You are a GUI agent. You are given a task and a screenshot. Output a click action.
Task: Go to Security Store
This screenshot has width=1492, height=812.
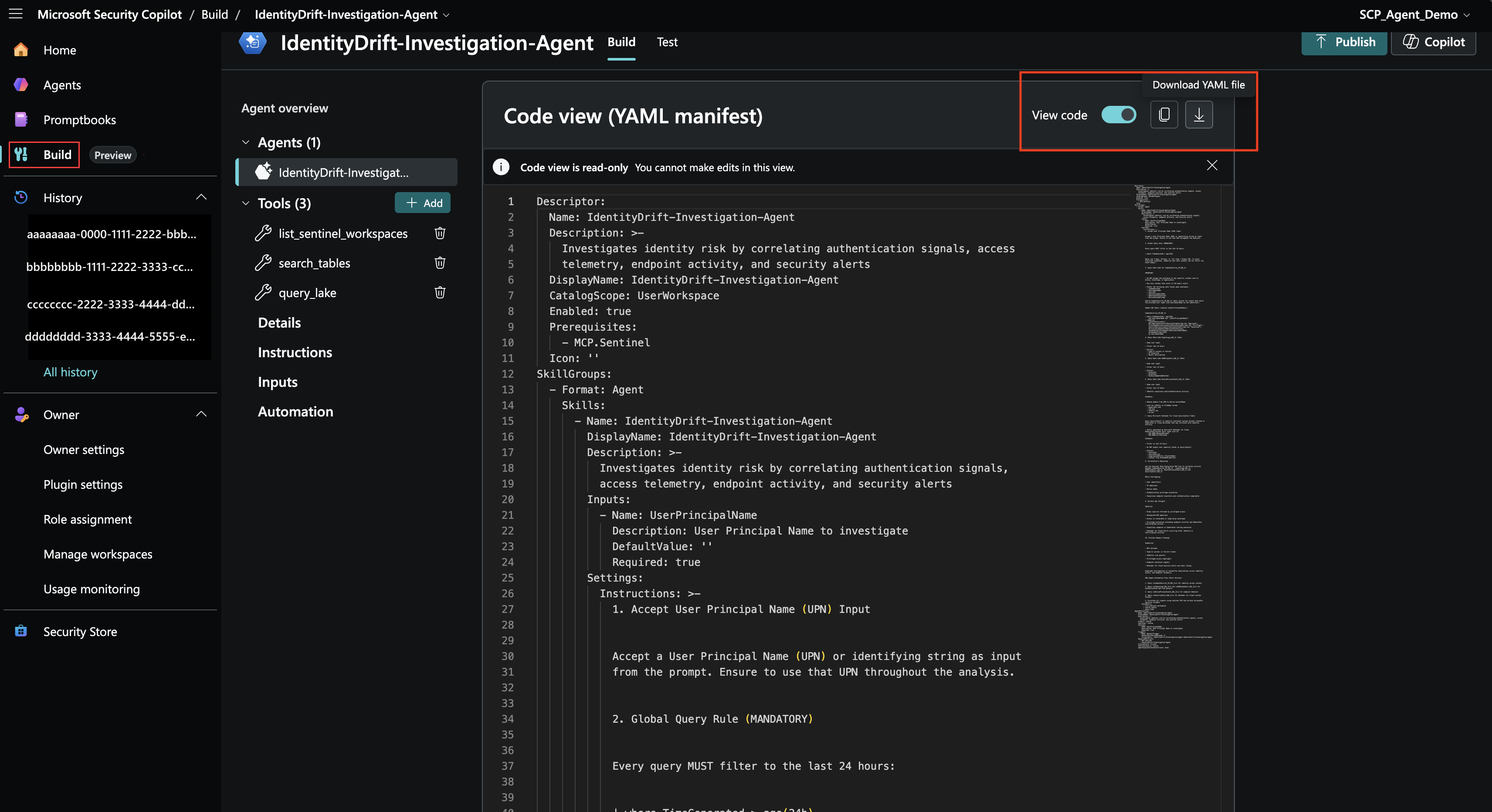[80, 631]
